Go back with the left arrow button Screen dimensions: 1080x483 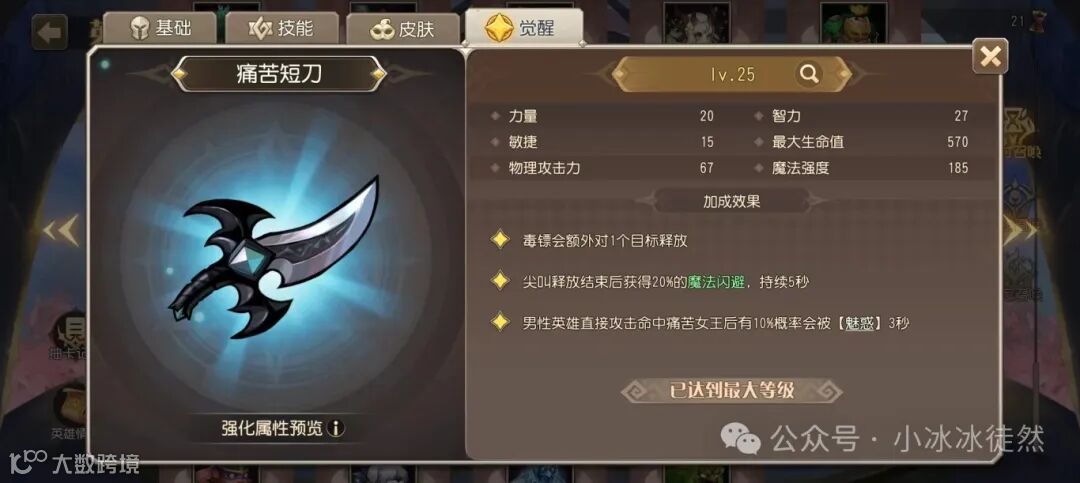[50, 32]
